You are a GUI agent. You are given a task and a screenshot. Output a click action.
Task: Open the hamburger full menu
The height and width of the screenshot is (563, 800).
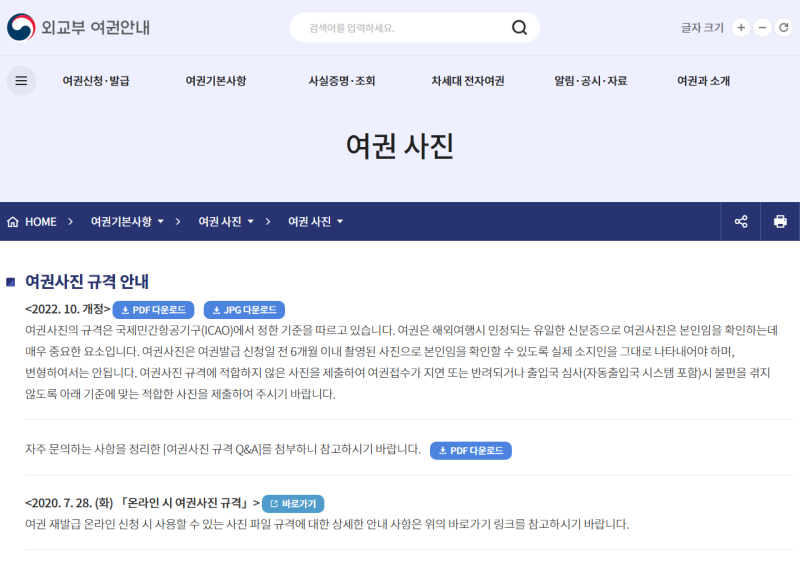(x=21, y=81)
